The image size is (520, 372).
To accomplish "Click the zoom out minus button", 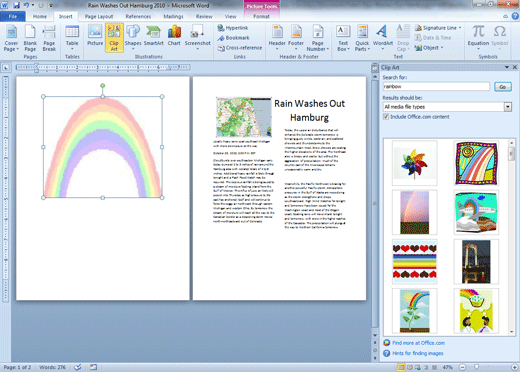I will pyautogui.click(x=462, y=367).
